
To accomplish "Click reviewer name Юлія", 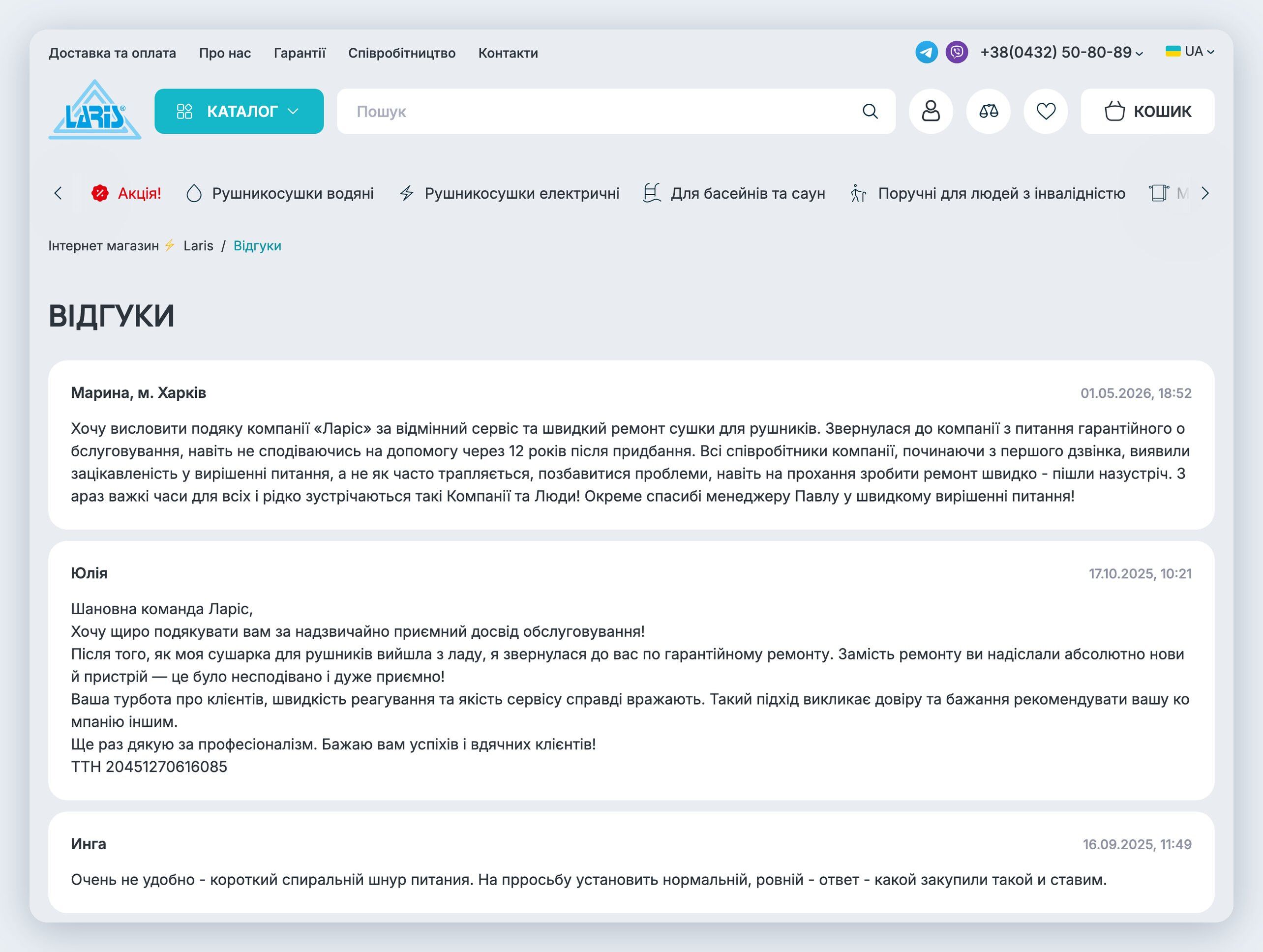I will (x=89, y=573).
